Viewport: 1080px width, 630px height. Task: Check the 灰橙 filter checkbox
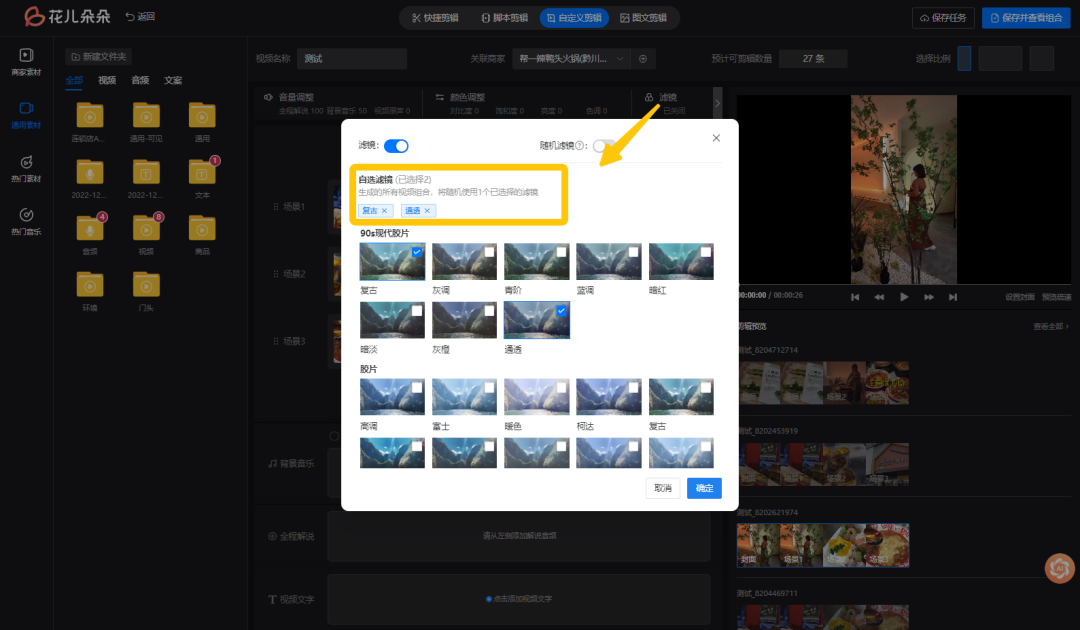pos(489,311)
